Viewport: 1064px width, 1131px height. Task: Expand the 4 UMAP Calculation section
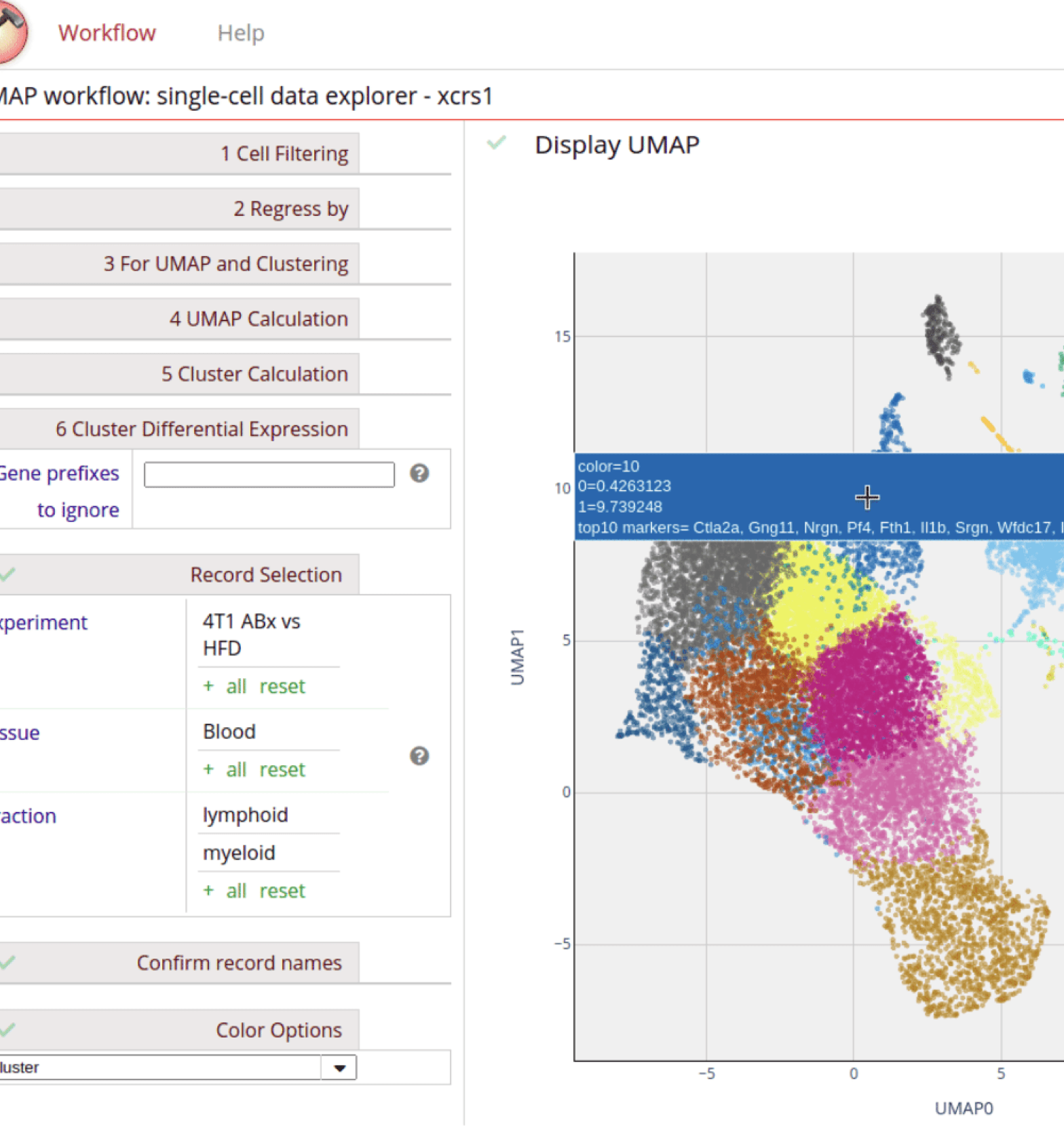point(178,318)
